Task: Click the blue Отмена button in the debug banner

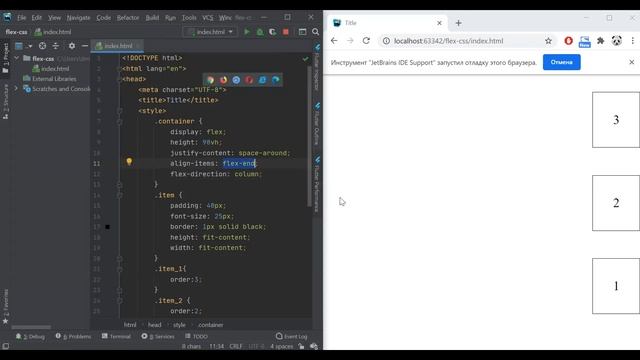Action: (x=562, y=62)
